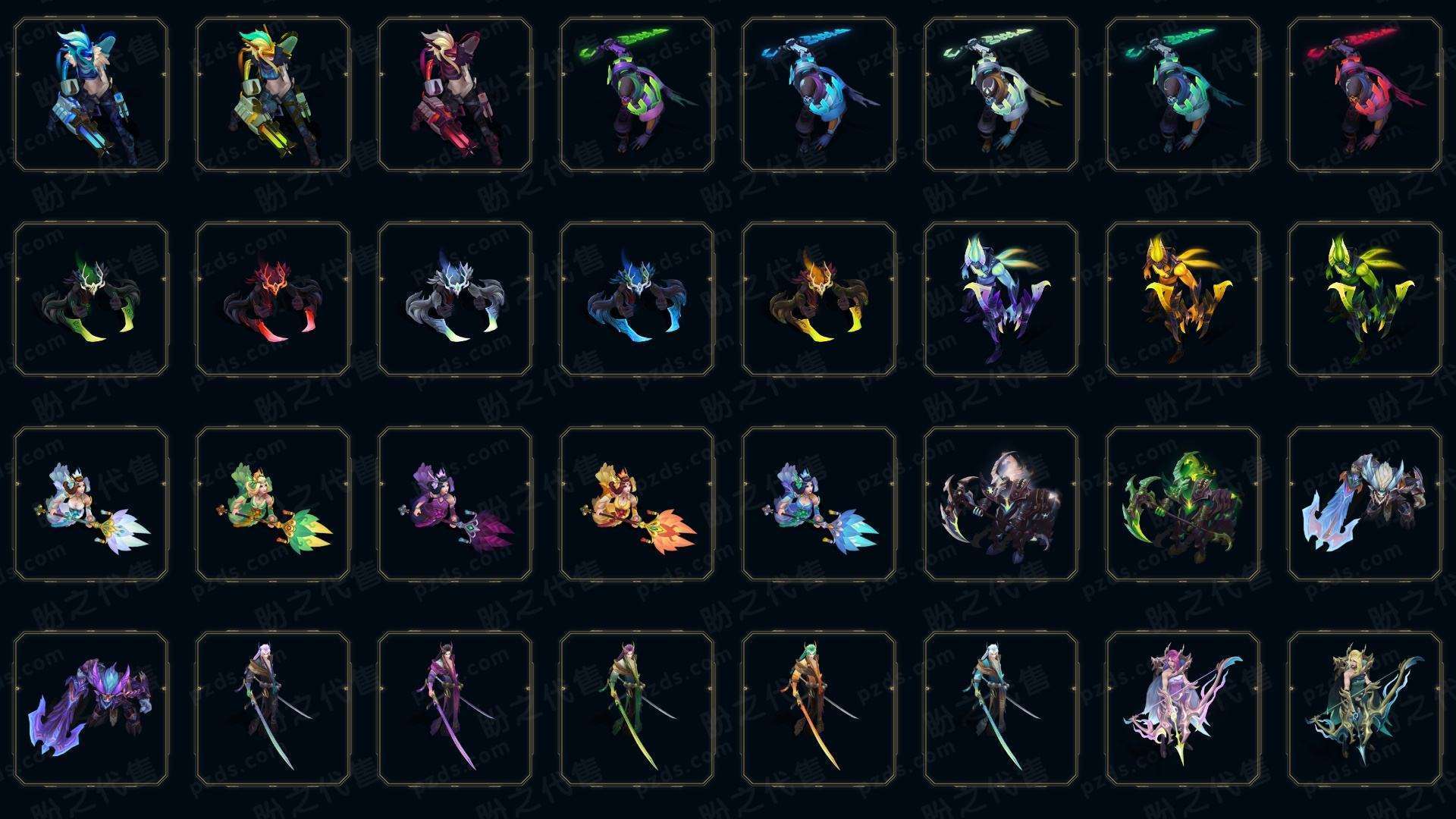Pick the ice-white beast with giant blade
Viewport: 1456px width, 819px height.
tap(1365, 504)
